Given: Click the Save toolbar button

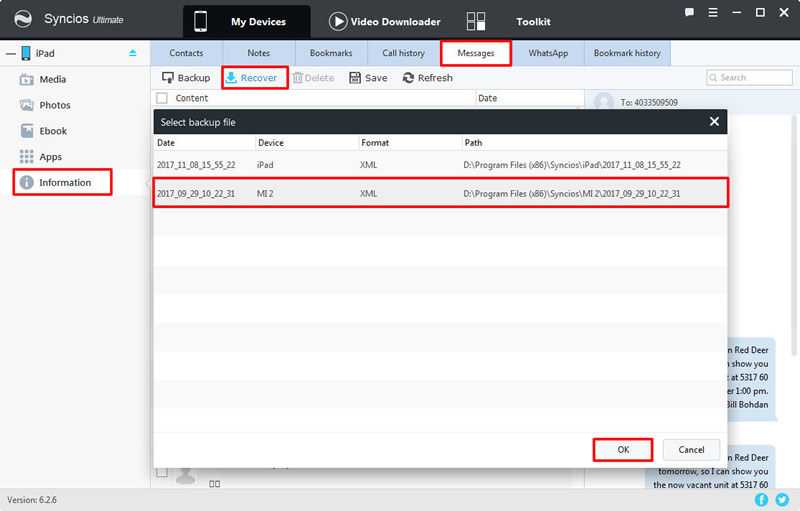Looking at the screenshot, I should [x=368, y=78].
